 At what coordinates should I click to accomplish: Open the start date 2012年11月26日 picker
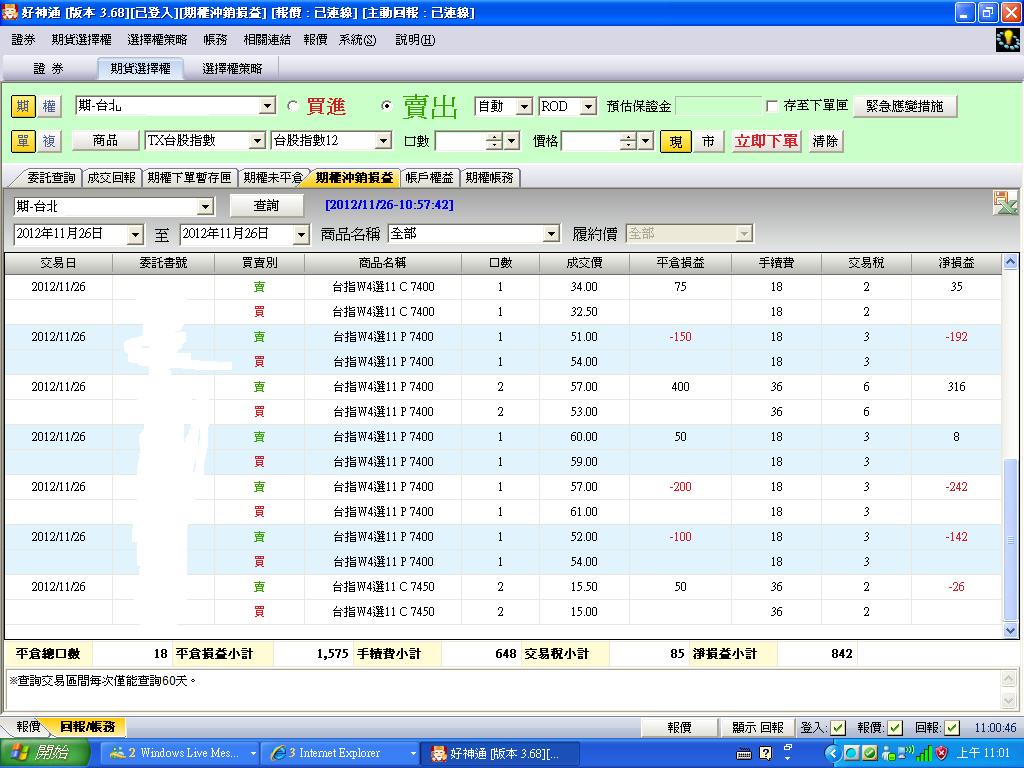click(135, 234)
